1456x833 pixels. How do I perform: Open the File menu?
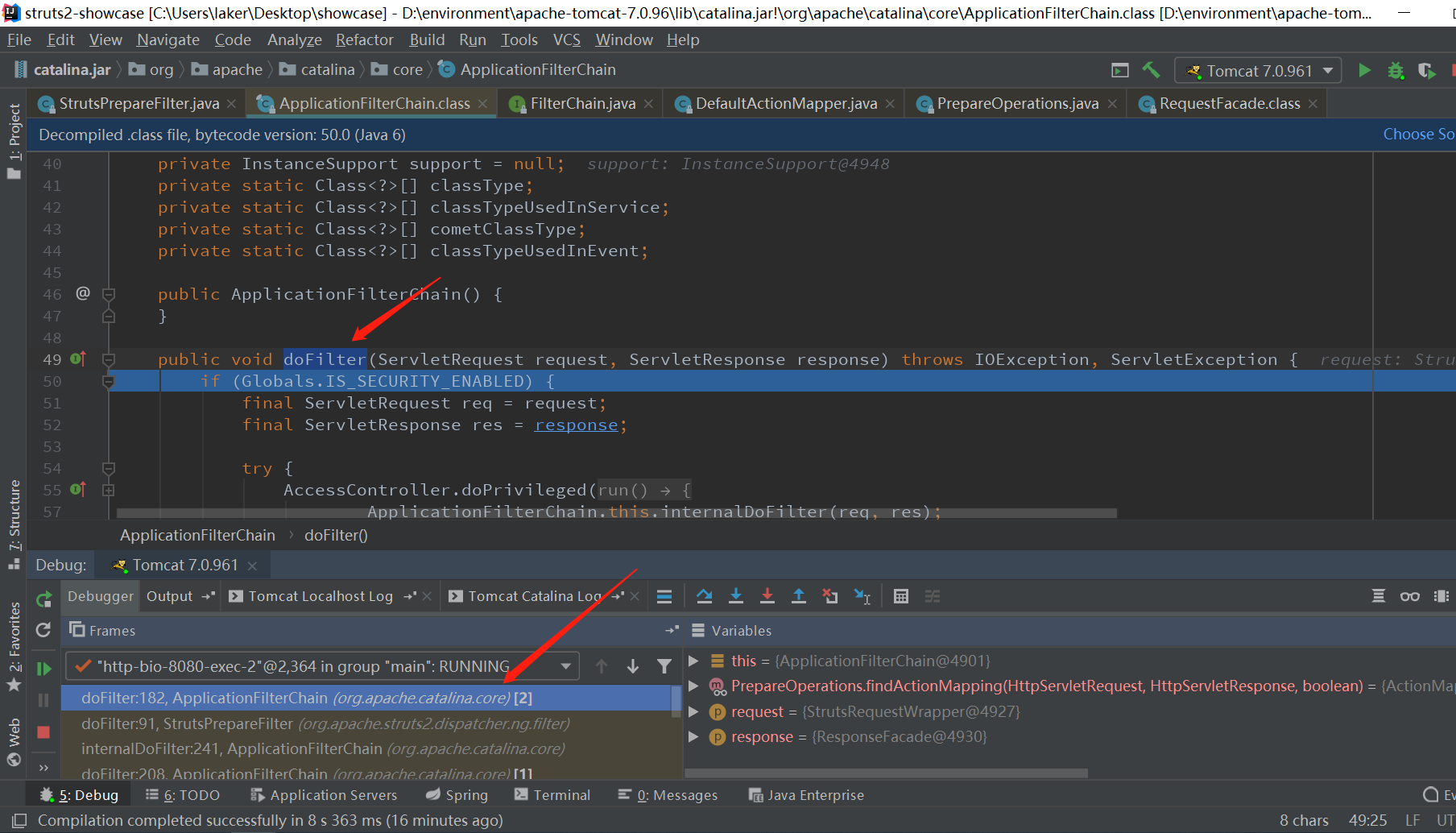tap(19, 39)
